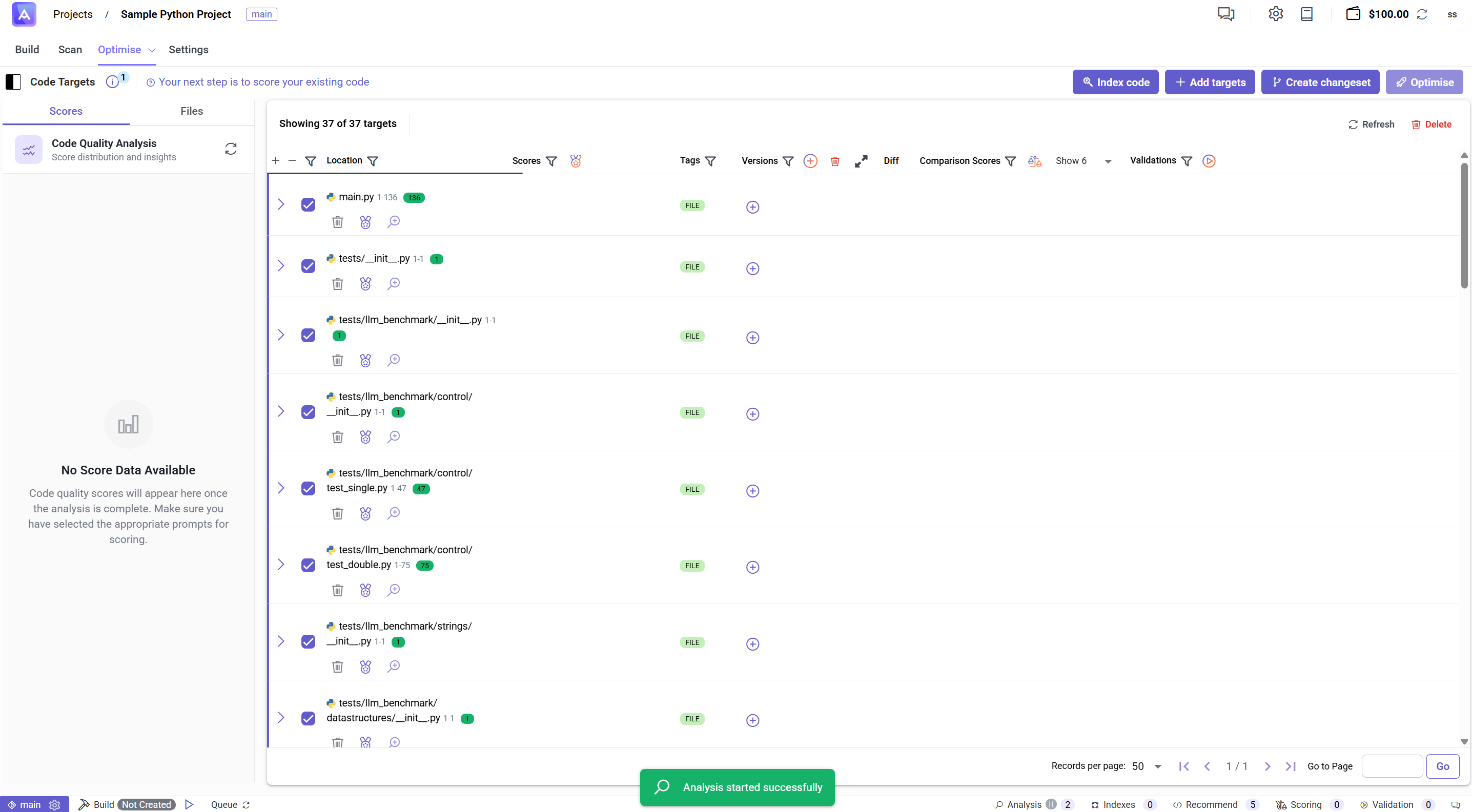This screenshot has width=1472, height=812.
Task: Expand the main.py row chevron
Action: tap(280, 203)
